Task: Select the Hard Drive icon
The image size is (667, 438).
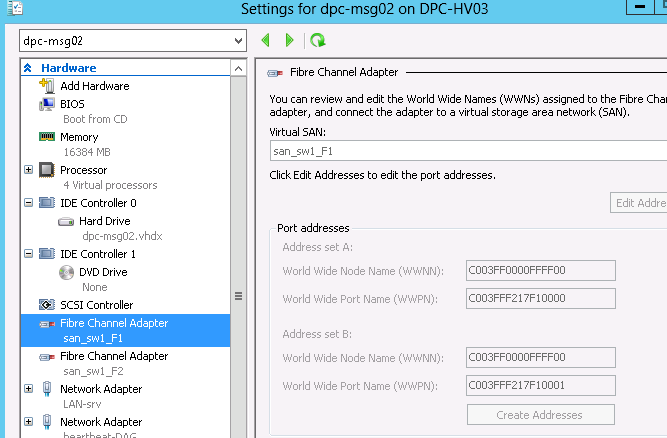Action: [x=66, y=222]
